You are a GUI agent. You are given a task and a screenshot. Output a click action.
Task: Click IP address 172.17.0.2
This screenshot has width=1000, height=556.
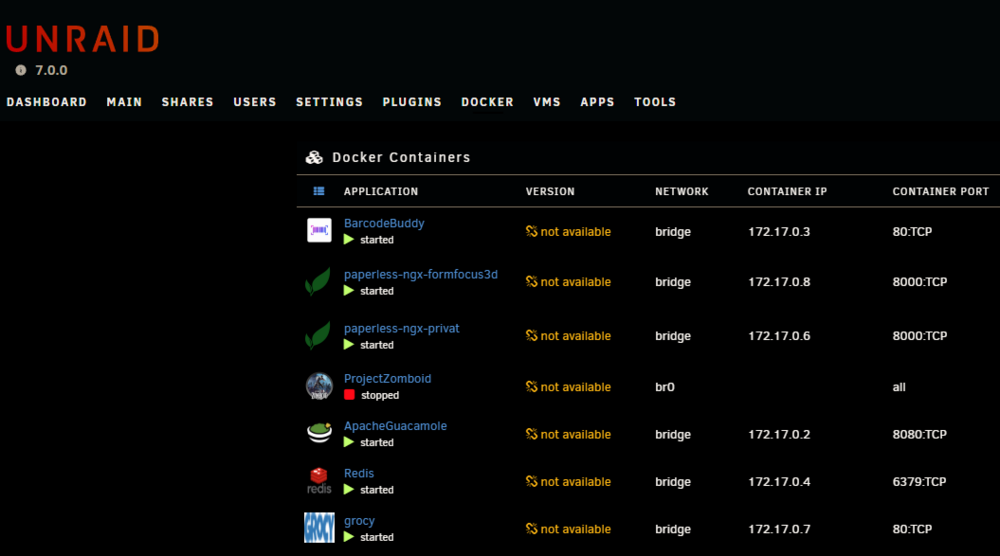point(779,434)
